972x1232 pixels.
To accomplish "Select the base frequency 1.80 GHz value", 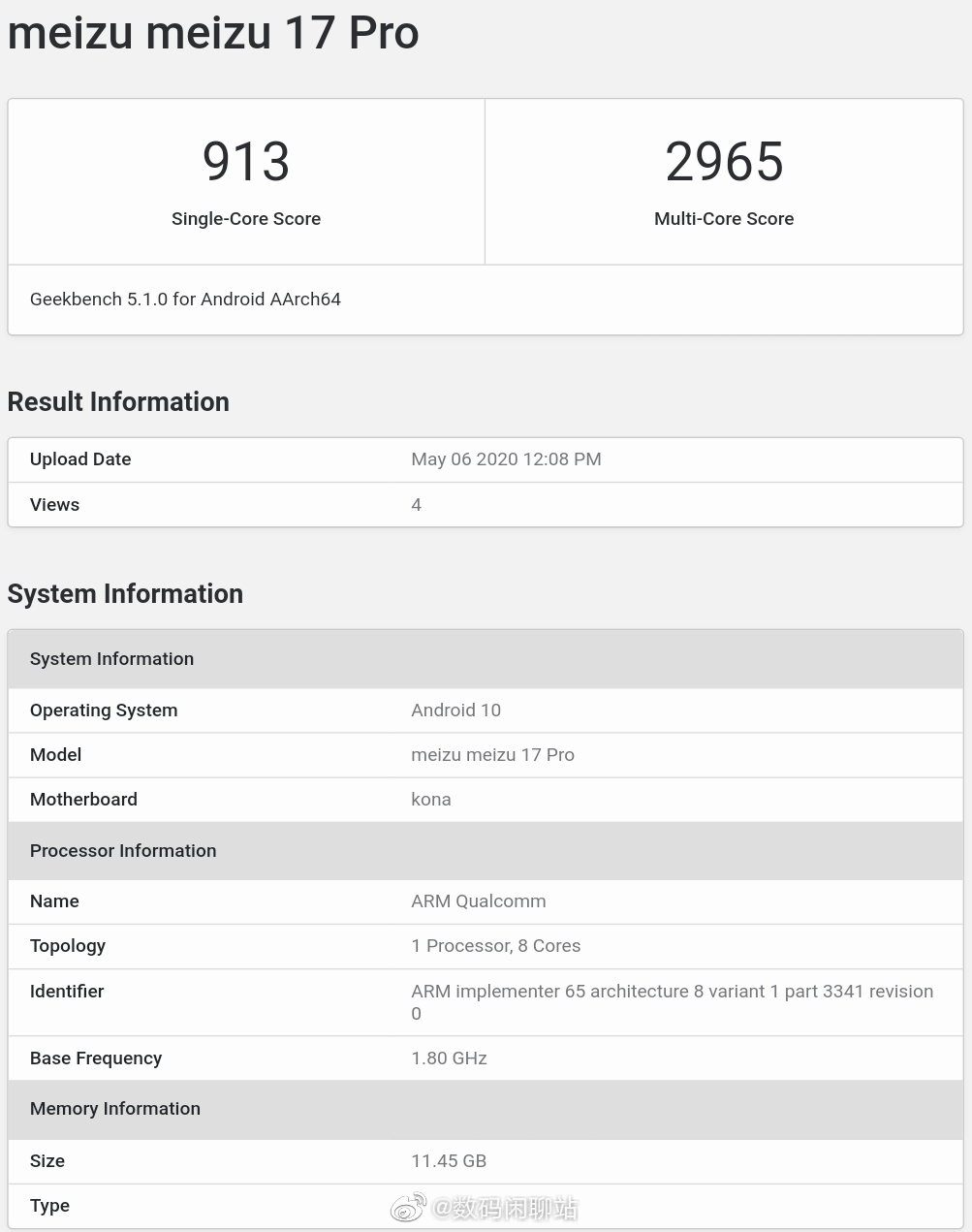I will pos(449,1058).
